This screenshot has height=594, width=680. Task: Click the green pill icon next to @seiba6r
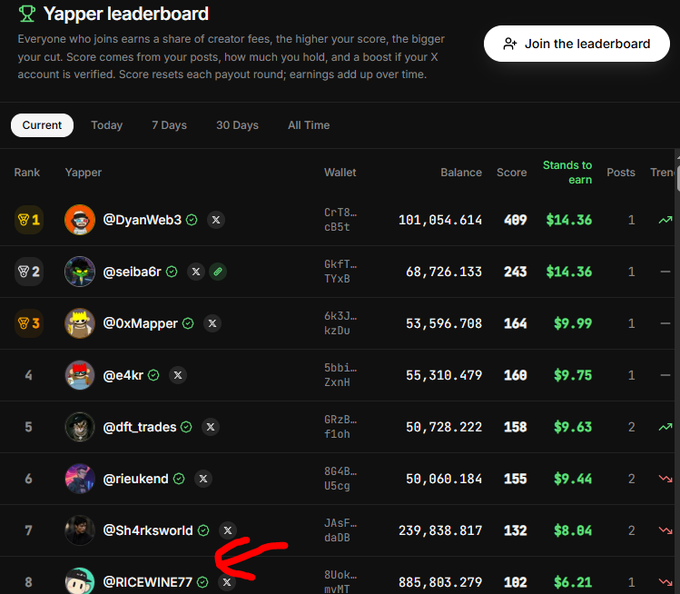point(218,272)
